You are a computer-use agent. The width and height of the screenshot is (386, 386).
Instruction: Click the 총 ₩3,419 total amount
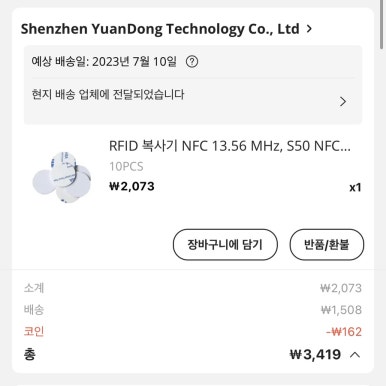[315, 355]
